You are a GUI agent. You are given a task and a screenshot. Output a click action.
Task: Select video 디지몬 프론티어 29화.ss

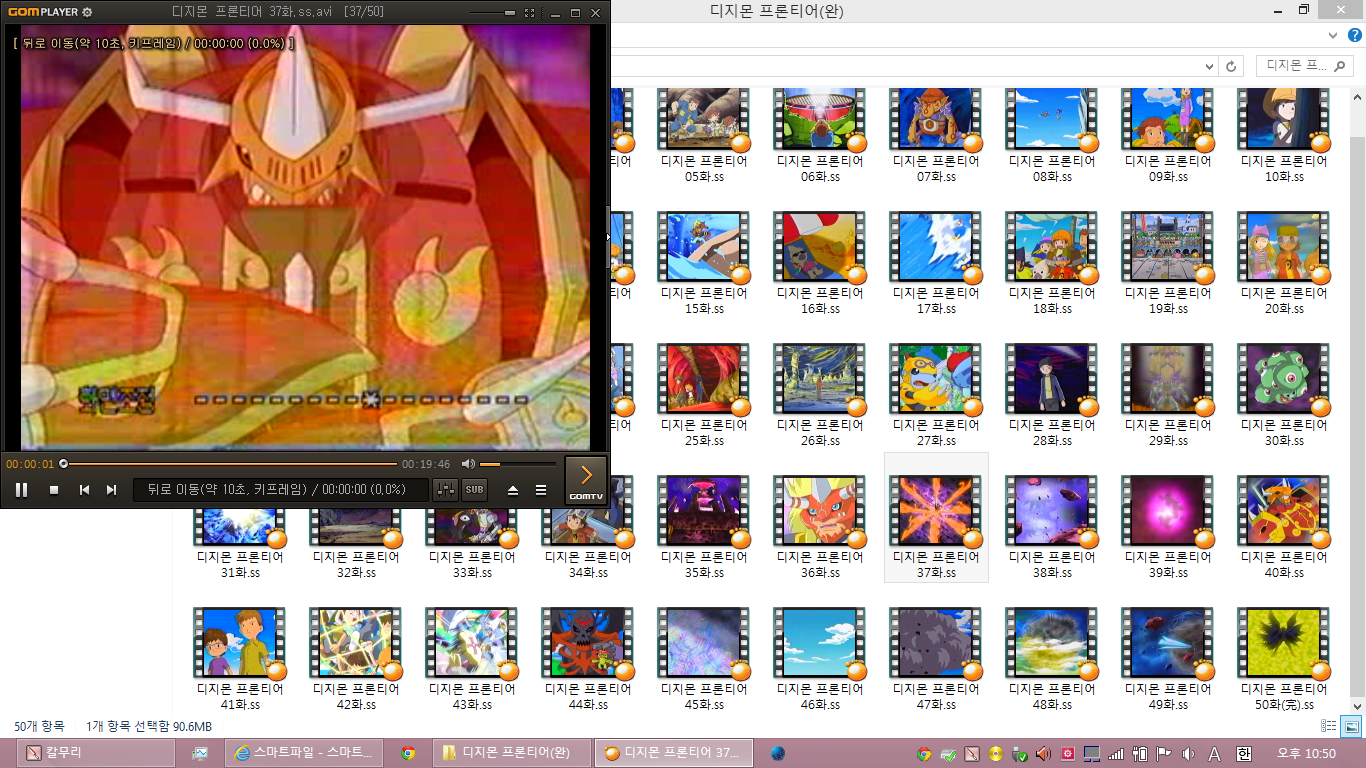[x=1168, y=395]
